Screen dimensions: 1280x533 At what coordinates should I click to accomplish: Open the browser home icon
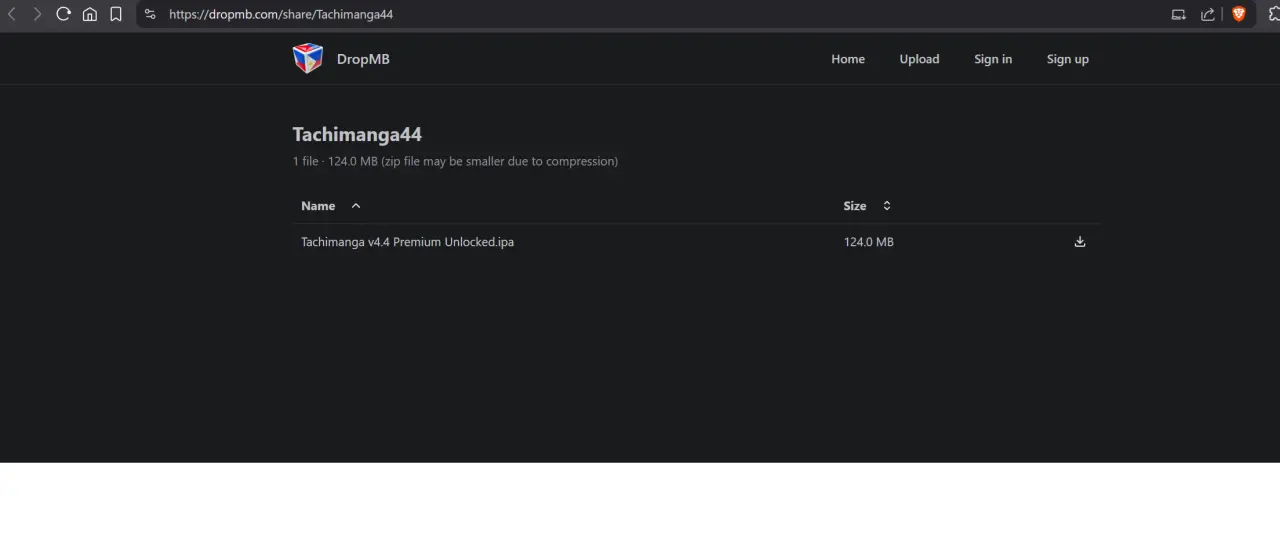(90, 14)
